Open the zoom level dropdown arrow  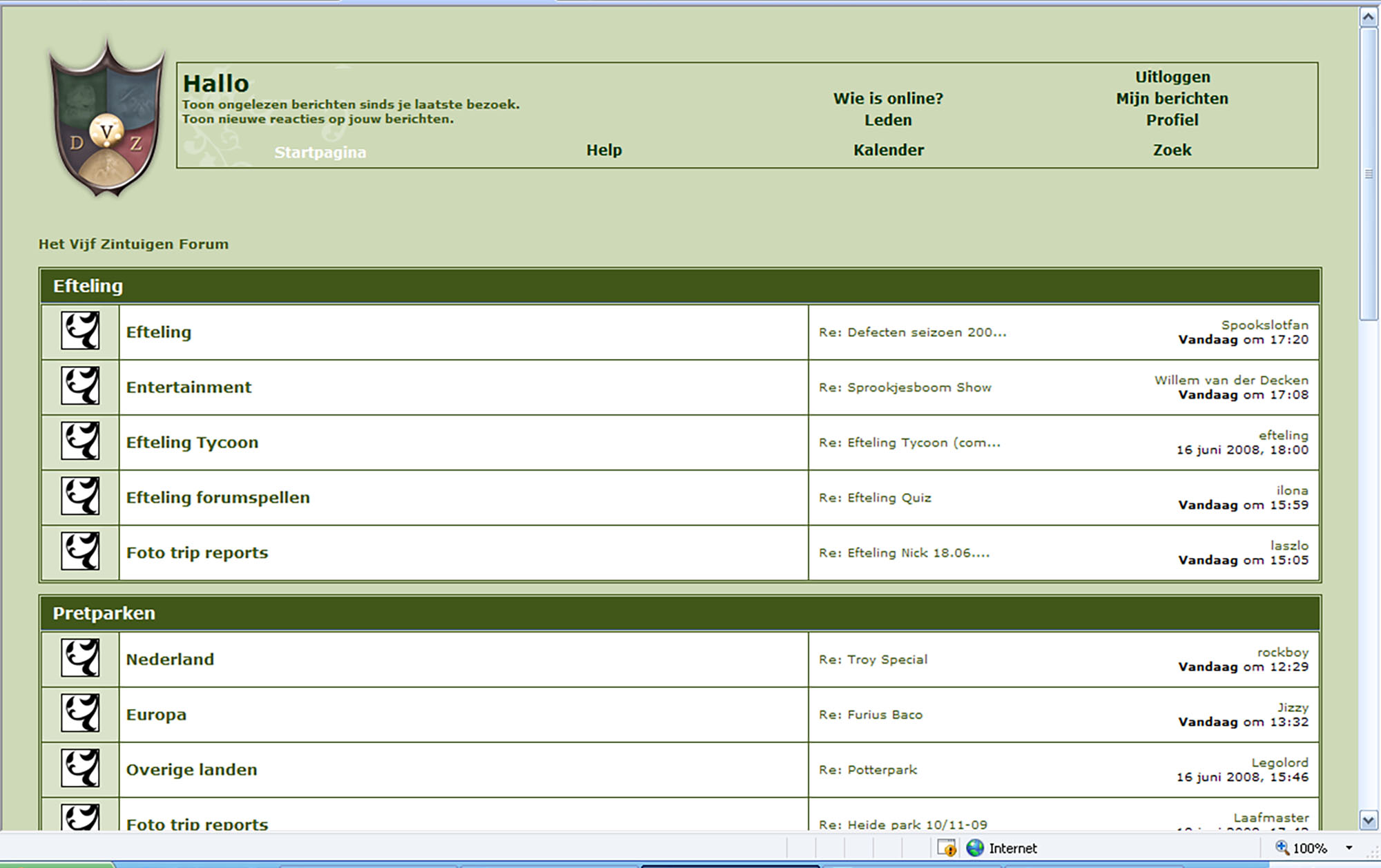point(1349,848)
